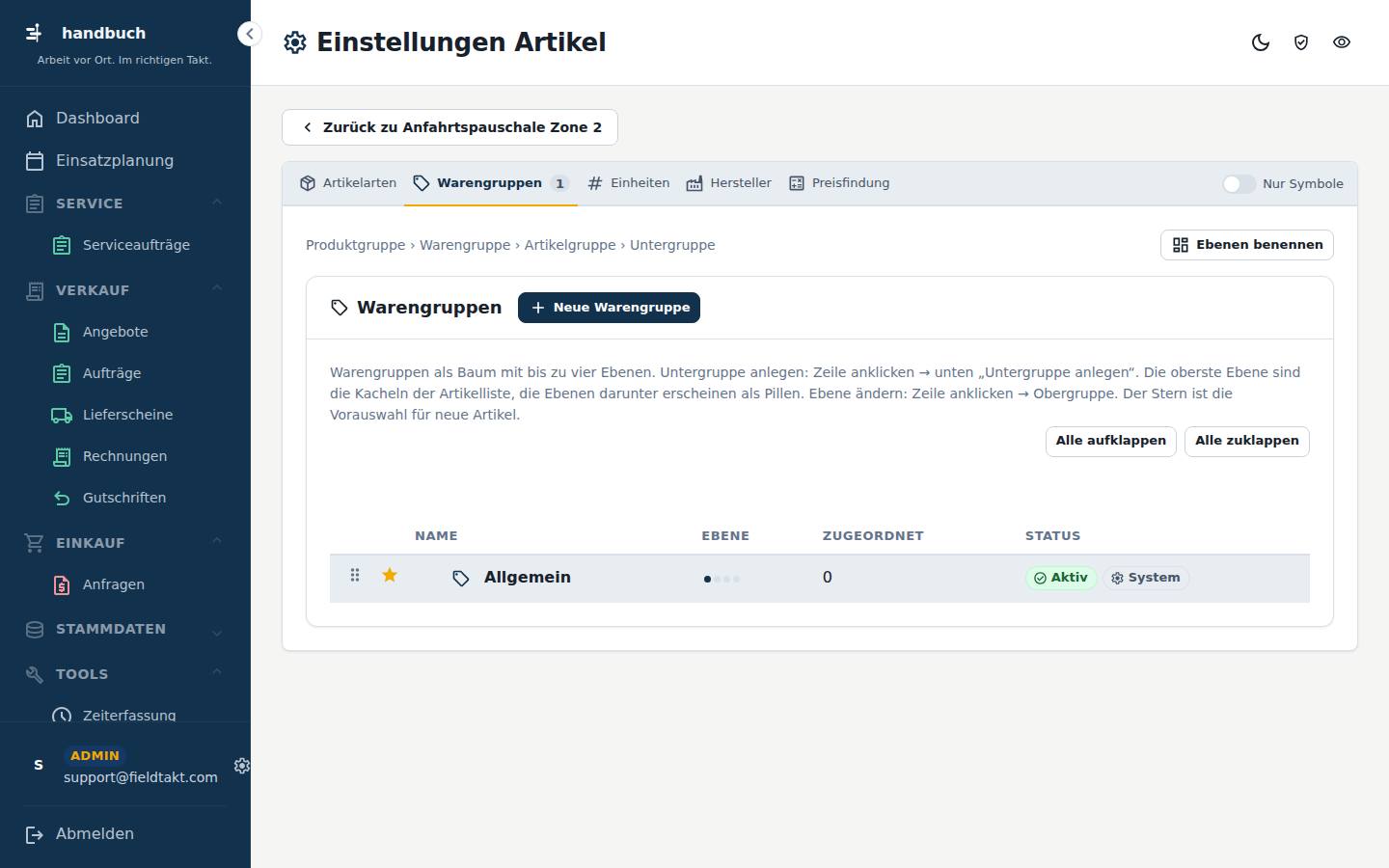Open Einsatzplanung in the sidebar
This screenshot has height=868, width=1389.
(x=125, y=160)
